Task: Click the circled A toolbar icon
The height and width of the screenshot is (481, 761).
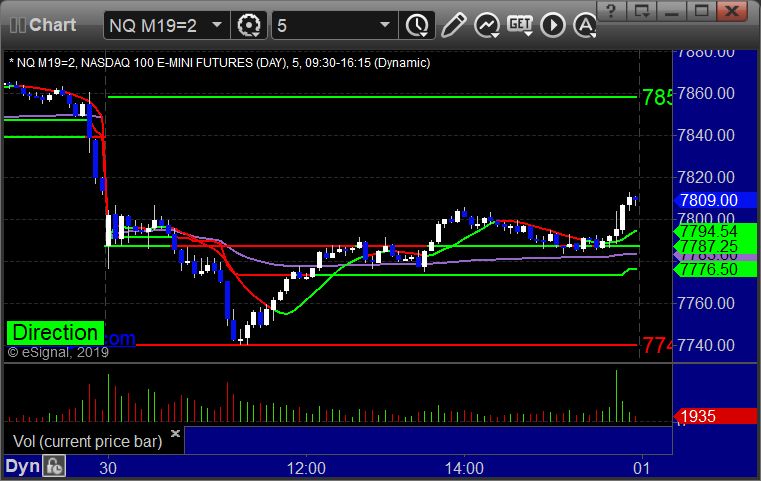Action: click(x=585, y=25)
